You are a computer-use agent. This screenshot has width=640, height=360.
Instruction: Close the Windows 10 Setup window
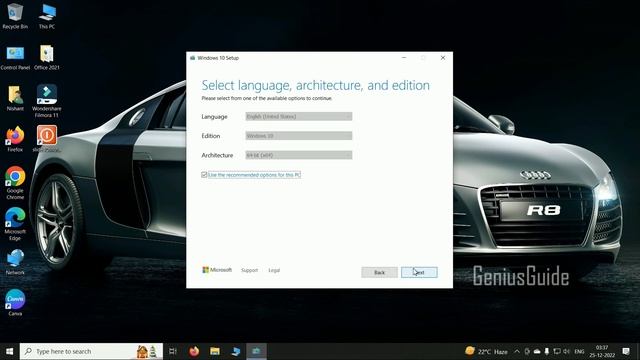443,58
